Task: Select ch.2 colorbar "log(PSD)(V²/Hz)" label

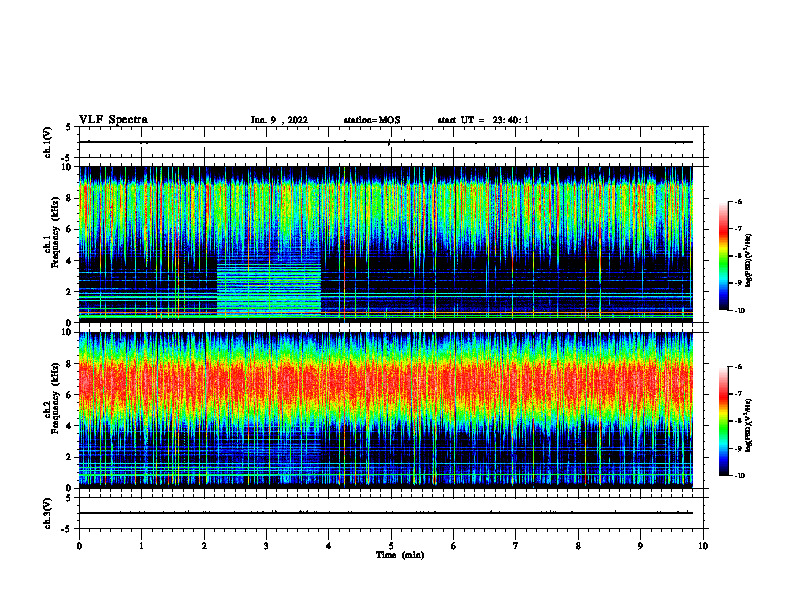Action: (x=749, y=425)
